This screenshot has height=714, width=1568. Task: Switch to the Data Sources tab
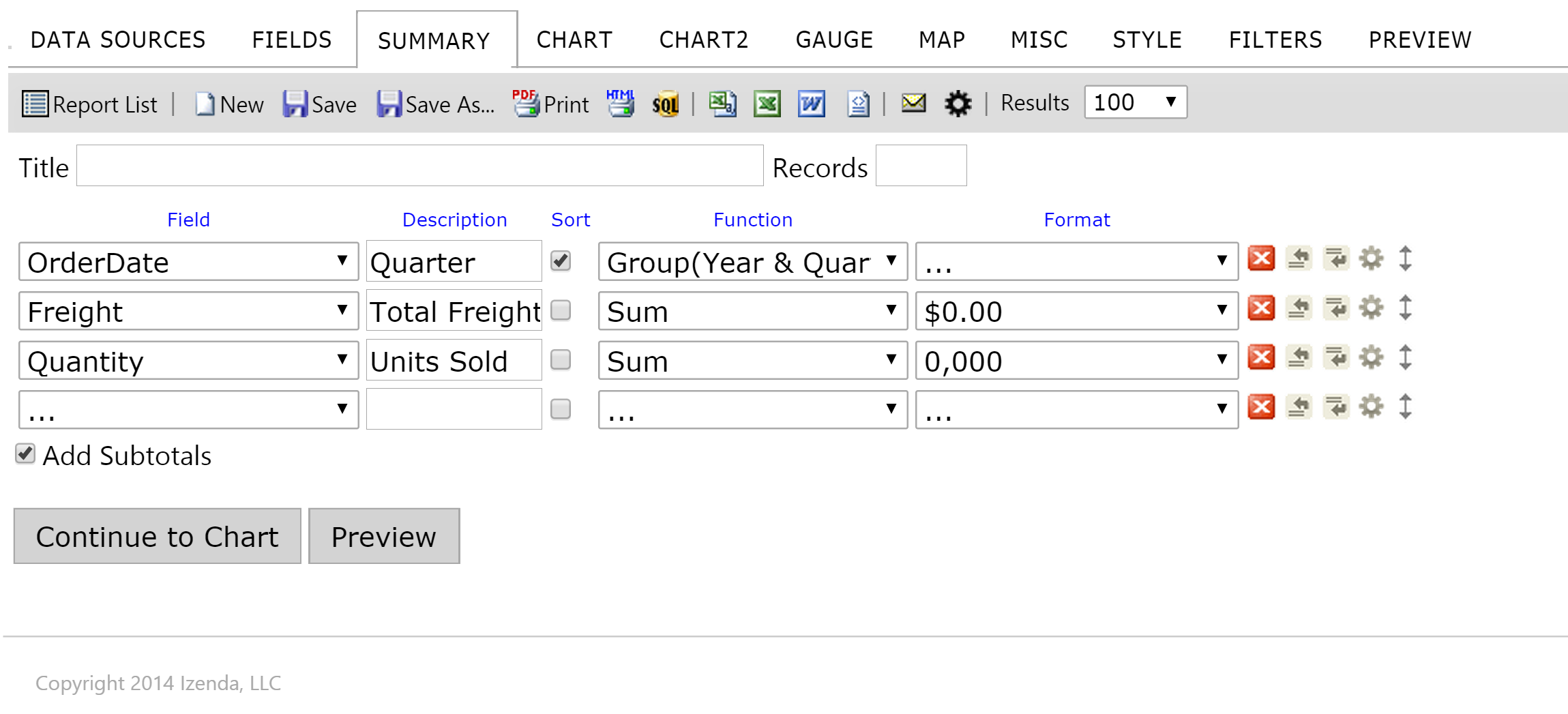click(118, 40)
